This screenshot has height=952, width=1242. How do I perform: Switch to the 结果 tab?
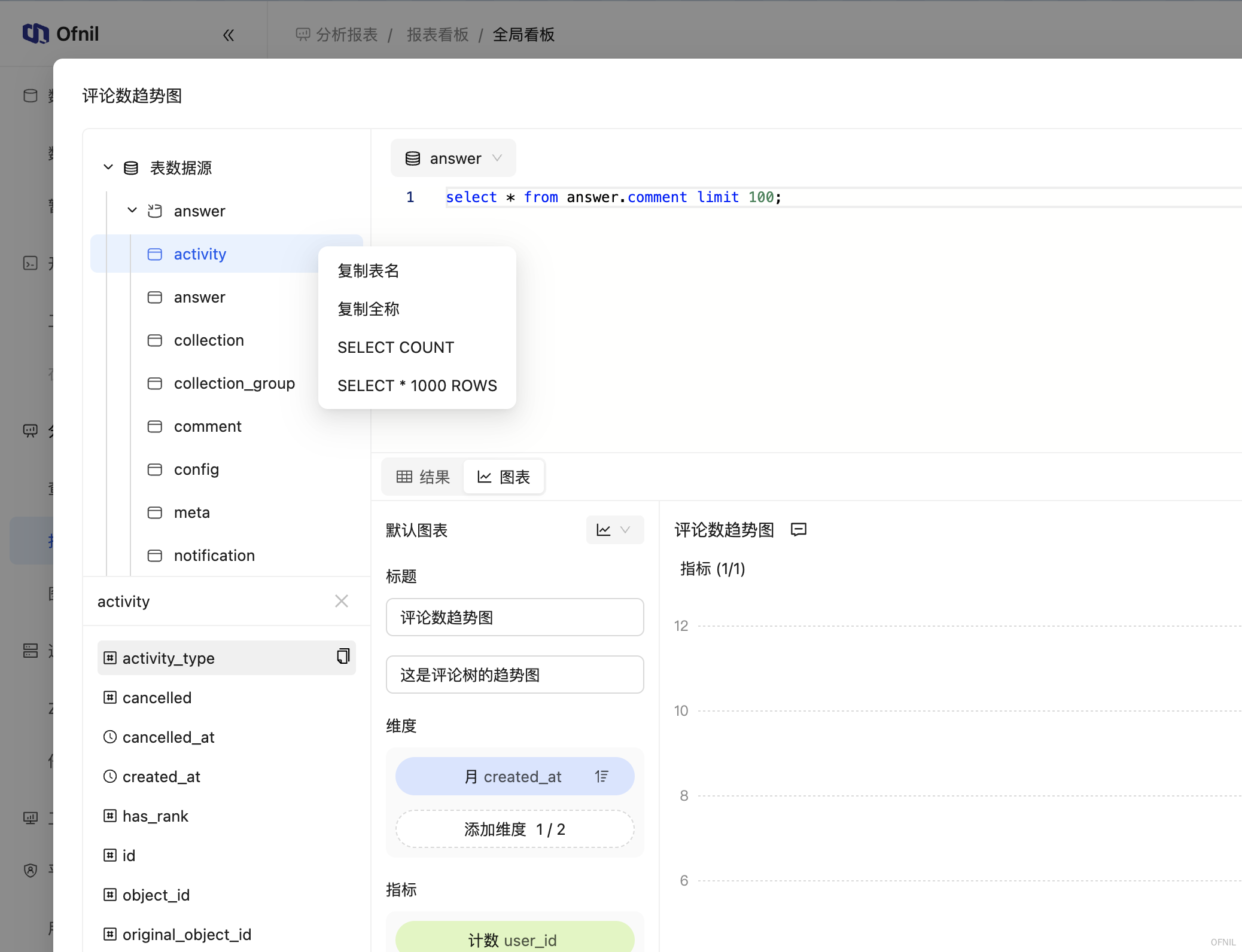(423, 477)
